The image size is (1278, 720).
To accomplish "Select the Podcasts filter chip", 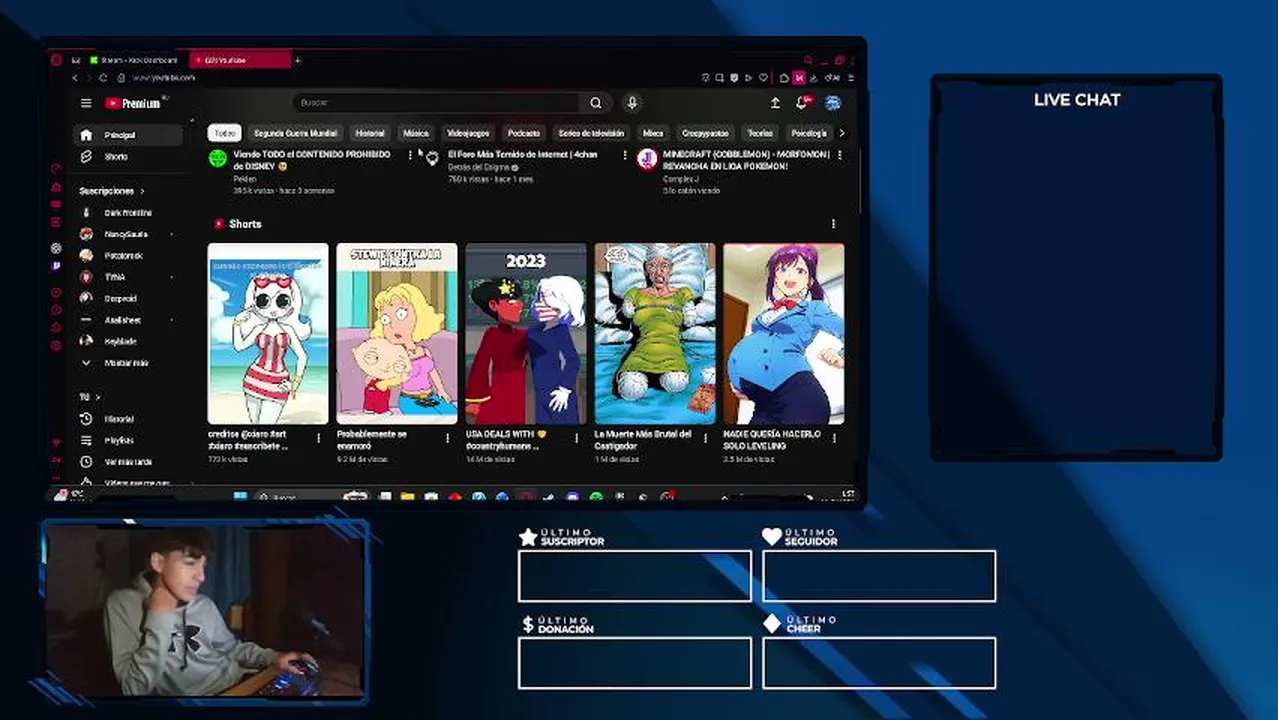I will [x=524, y=133].
